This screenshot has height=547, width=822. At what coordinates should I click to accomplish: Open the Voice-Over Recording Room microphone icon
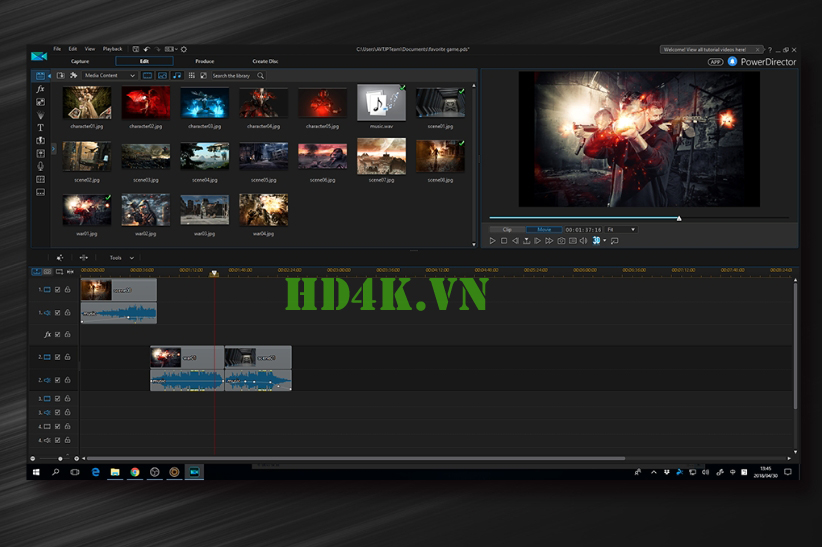tap(40, 166)
